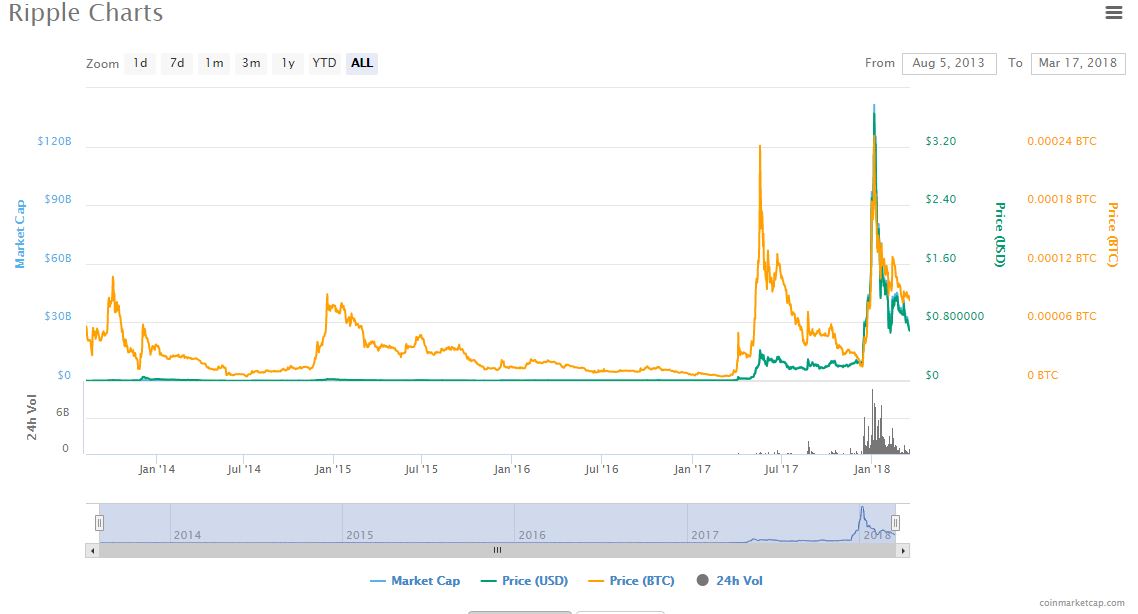Viewport: 1138px width, 614px height.
Task: Click the Jul '16 axis label
Action: tap(602, 470)
